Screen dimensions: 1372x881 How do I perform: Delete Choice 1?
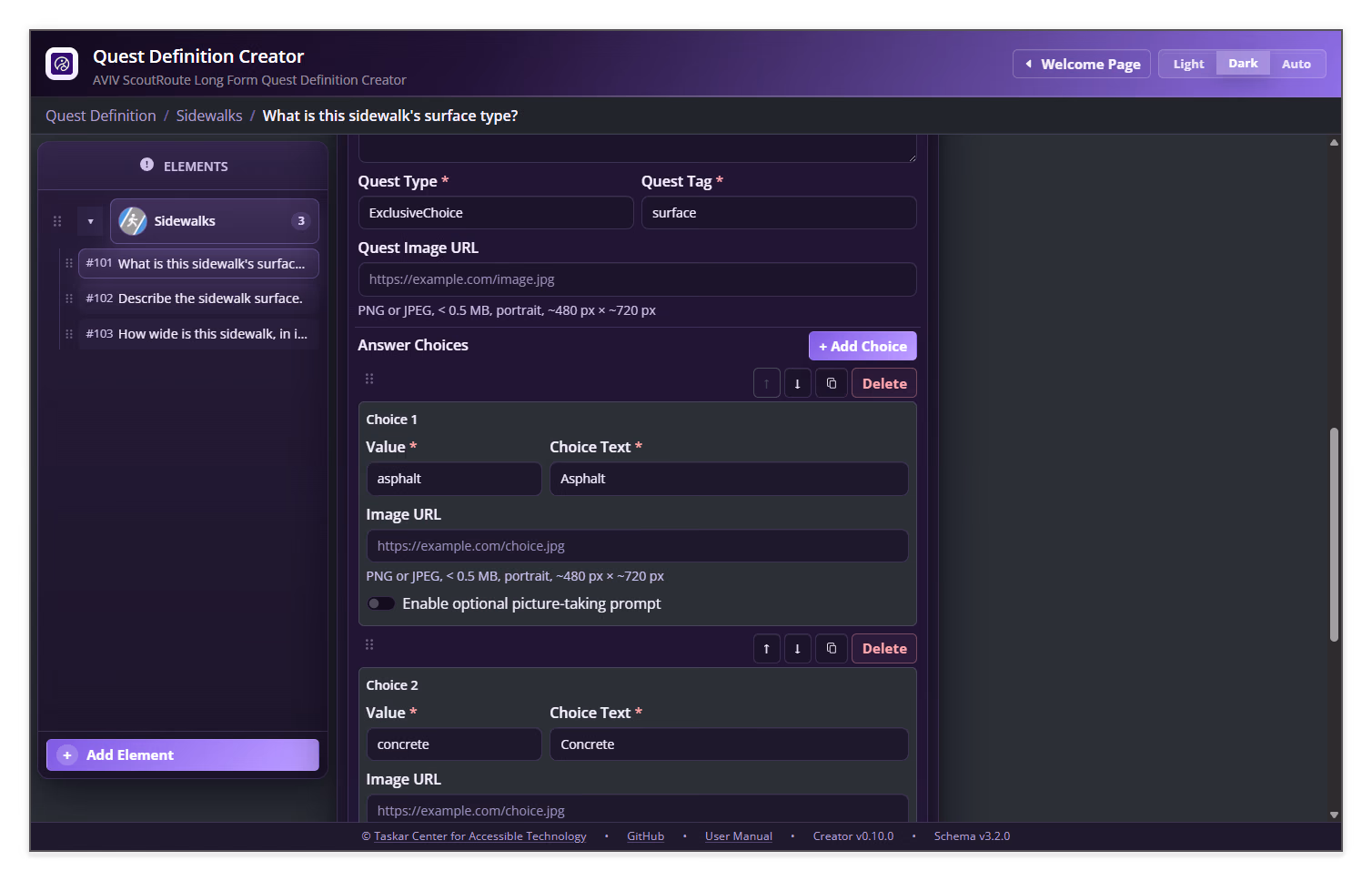(884, 383)
